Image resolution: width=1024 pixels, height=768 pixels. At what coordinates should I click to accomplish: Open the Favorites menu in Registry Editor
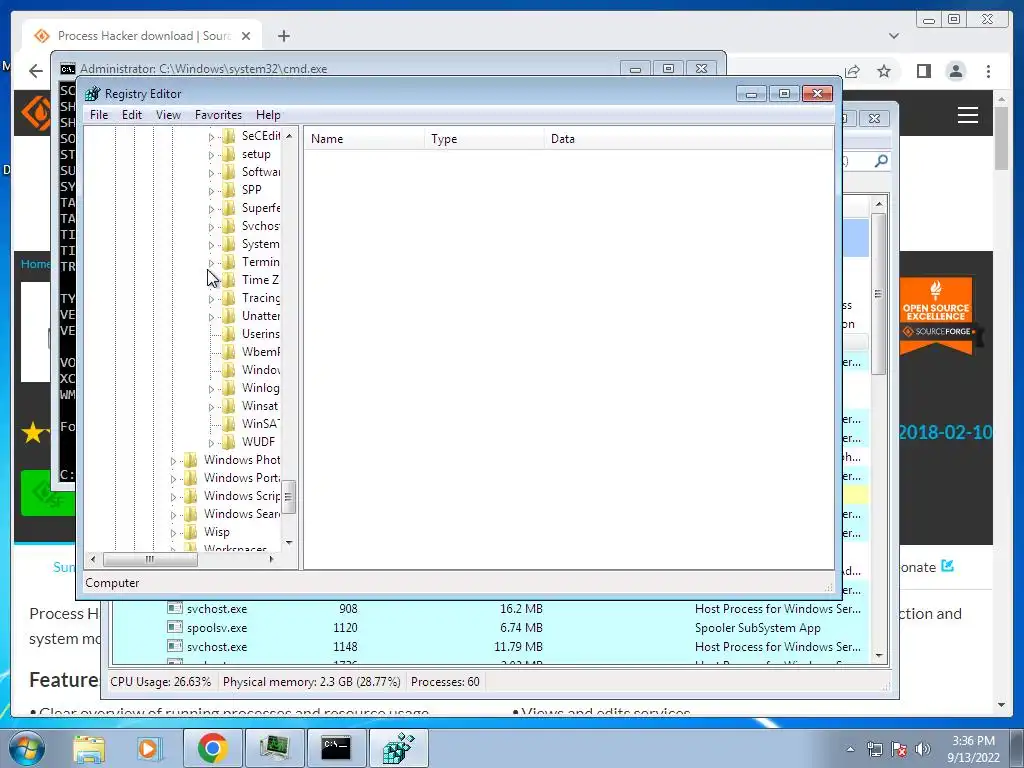218,115
